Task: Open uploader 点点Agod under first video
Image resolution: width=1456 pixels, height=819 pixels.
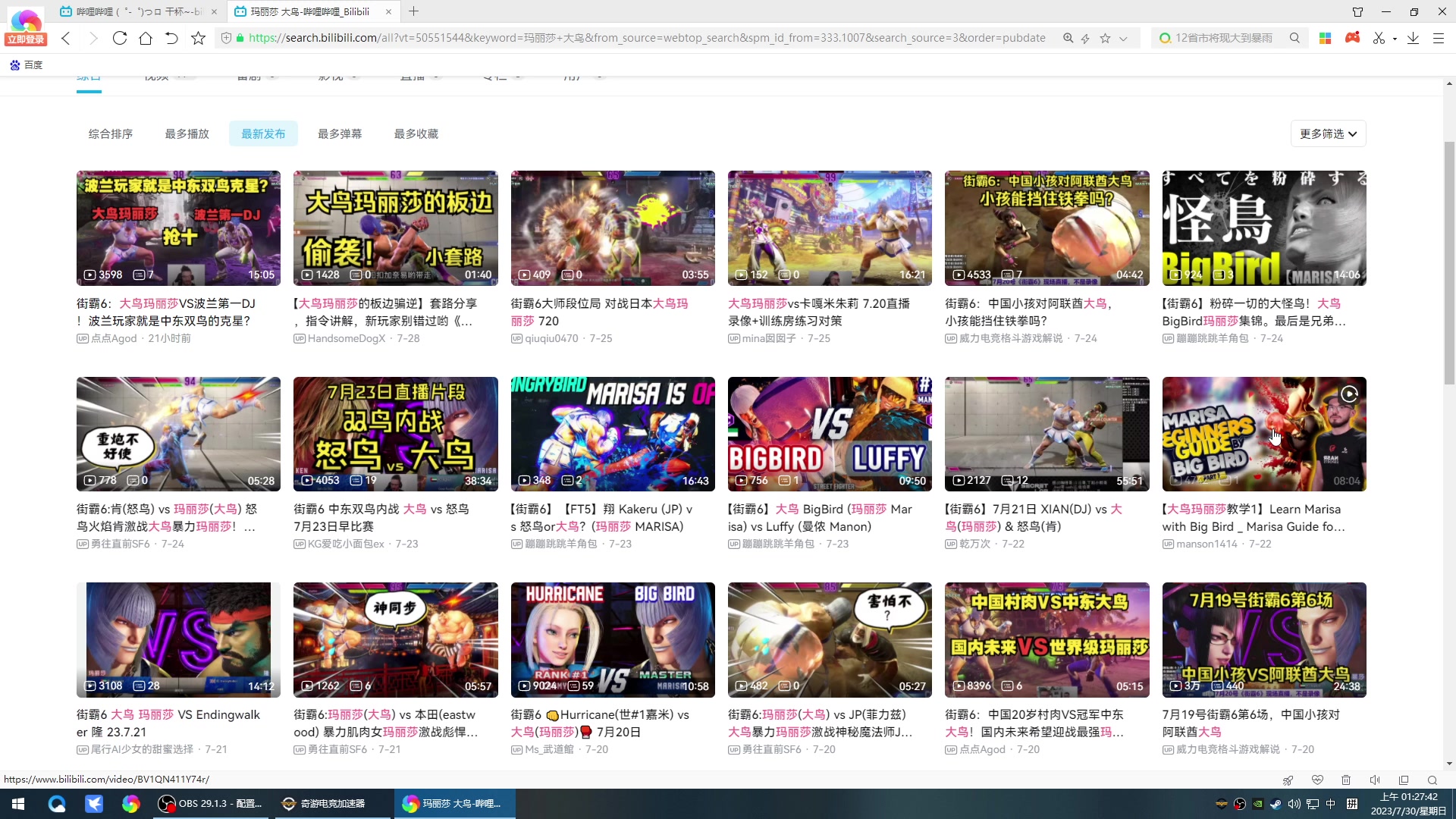Action: 114,338
